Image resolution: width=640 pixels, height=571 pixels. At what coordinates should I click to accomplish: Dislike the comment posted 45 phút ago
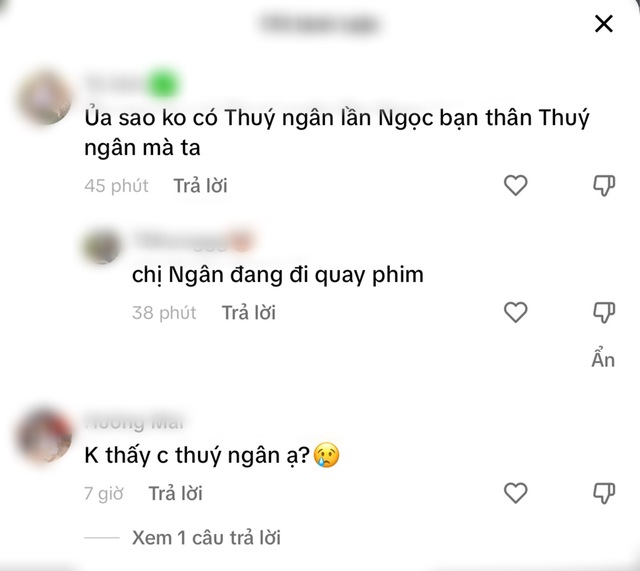pyautogui.click(x=604, y=186)
